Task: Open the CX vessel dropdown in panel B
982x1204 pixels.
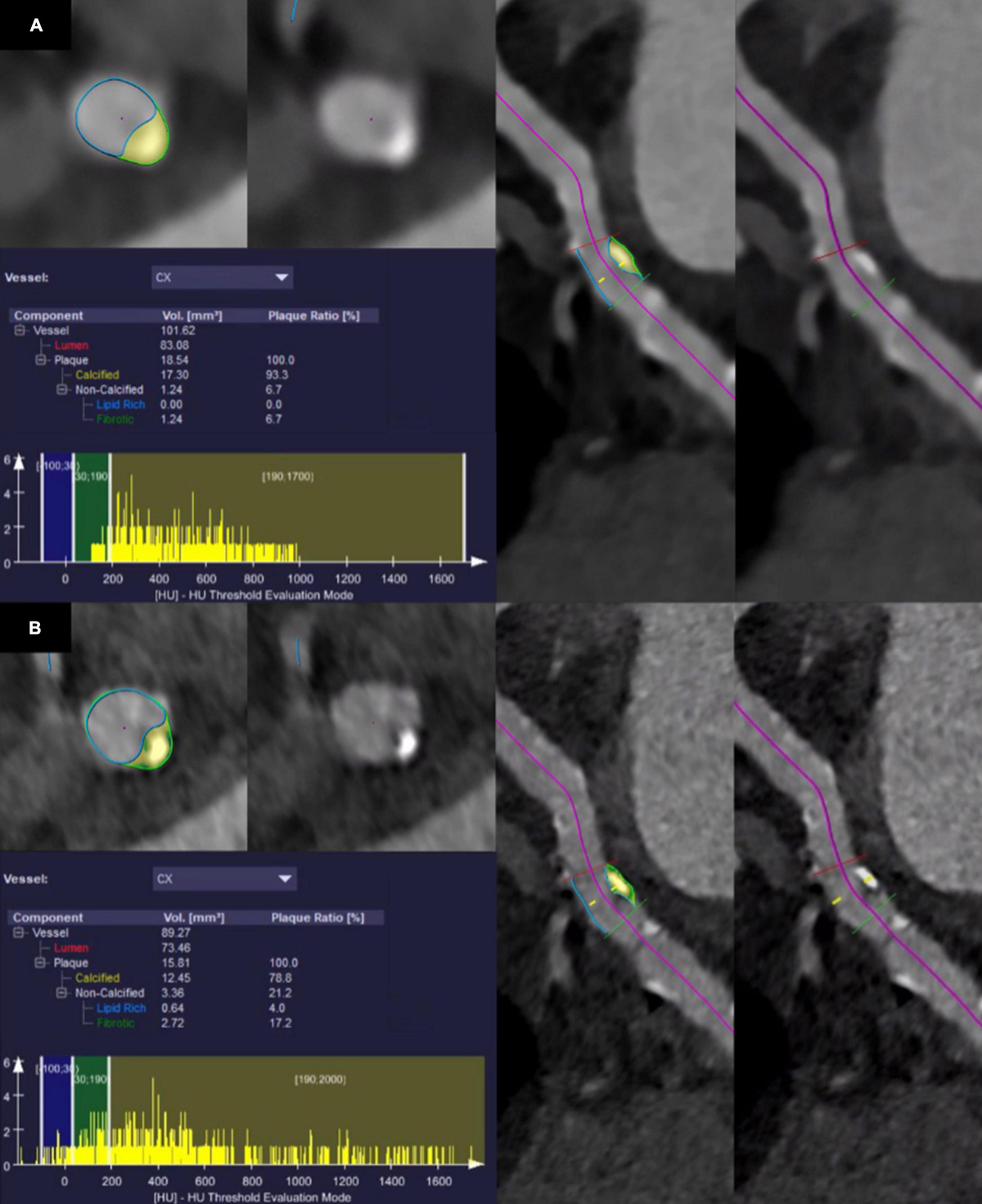Action: [x=285, y=878]
